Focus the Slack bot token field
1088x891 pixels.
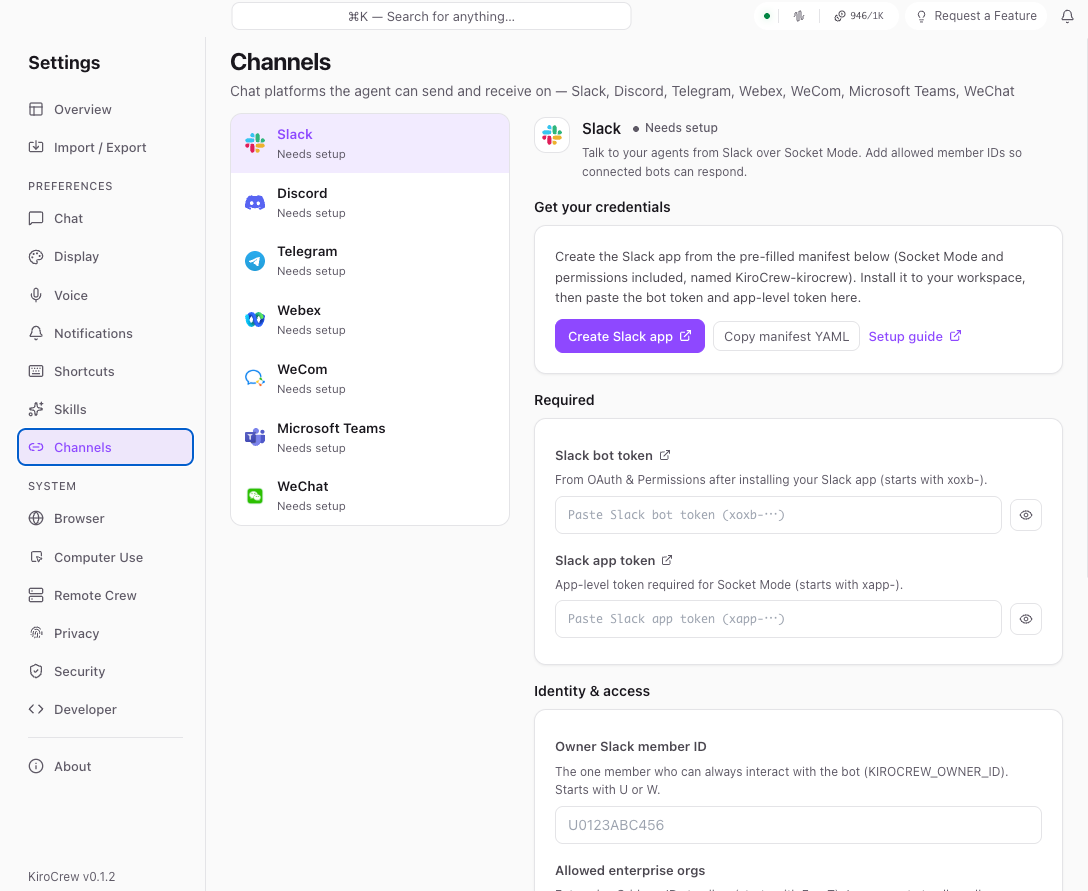pos(778,515)
